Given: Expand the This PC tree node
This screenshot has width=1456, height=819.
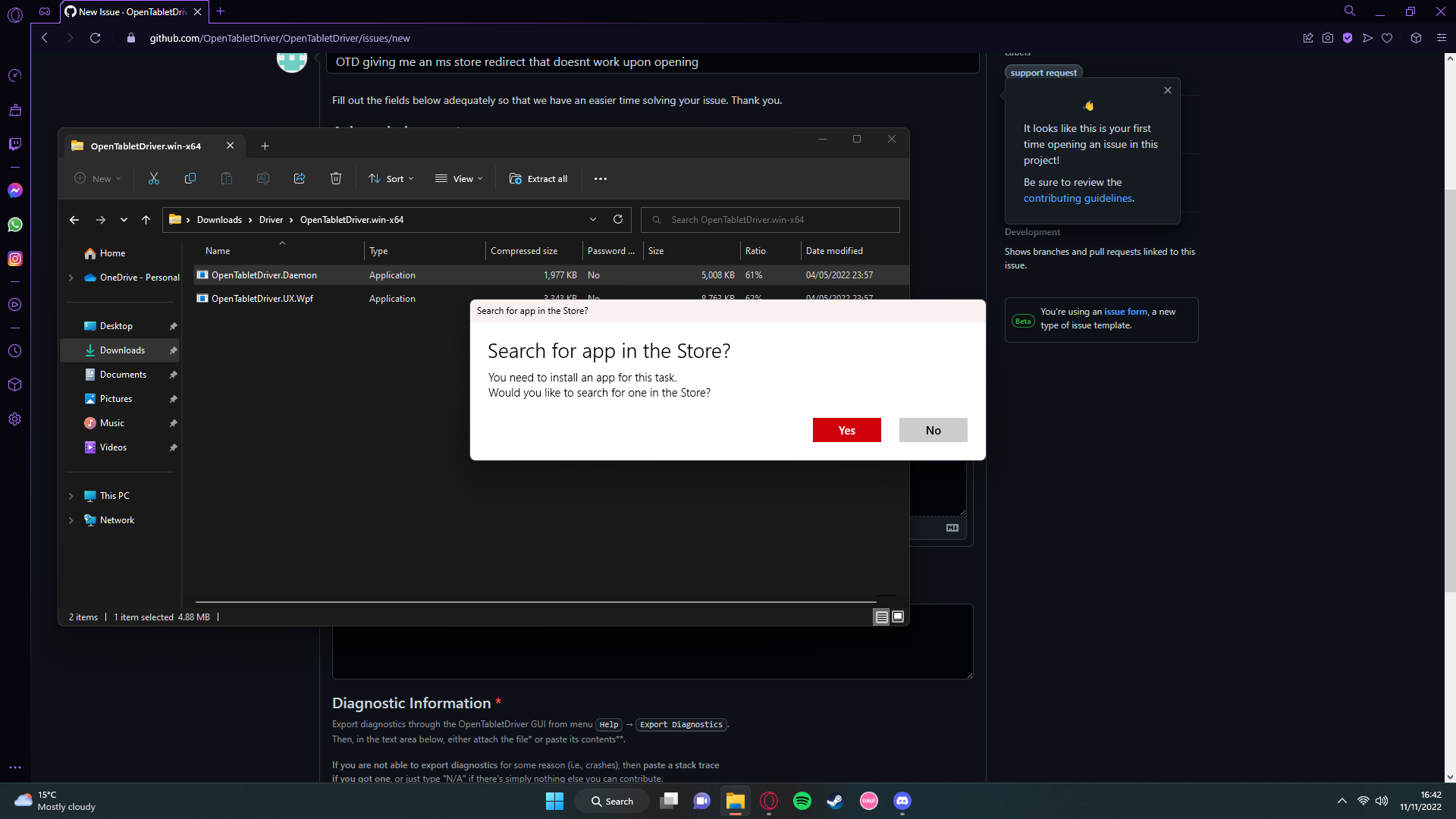Looking at the screenshot, I should coord(71,495).
